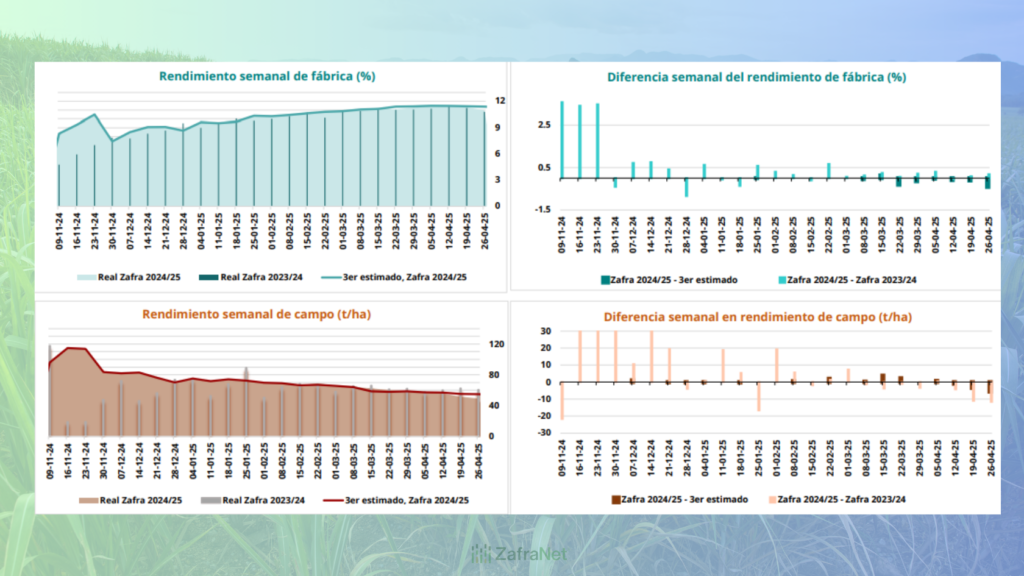Select 'Diferencia semanal en rendimiento de campo (t/ha)' title
The width and height of the screenshot is (1024, 576).
coord(757,317)
